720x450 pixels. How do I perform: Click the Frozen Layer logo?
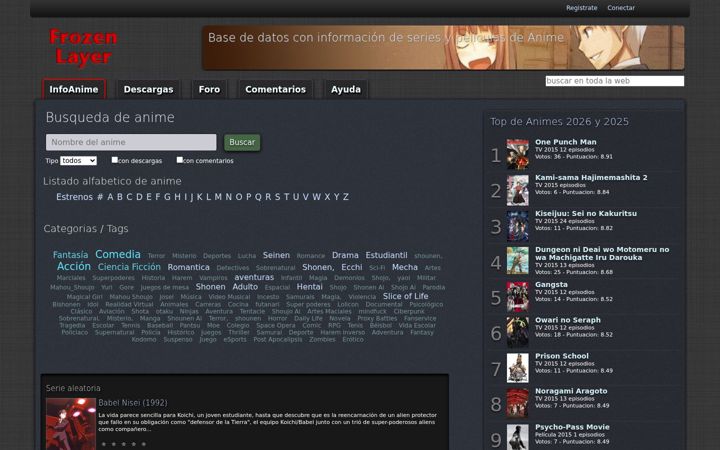[83, 47]
